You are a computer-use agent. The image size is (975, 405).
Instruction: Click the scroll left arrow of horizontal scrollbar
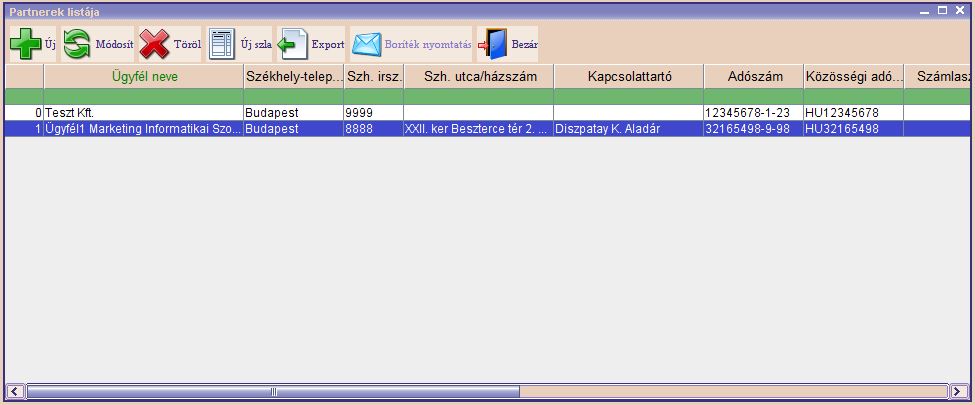pos(15,391)
